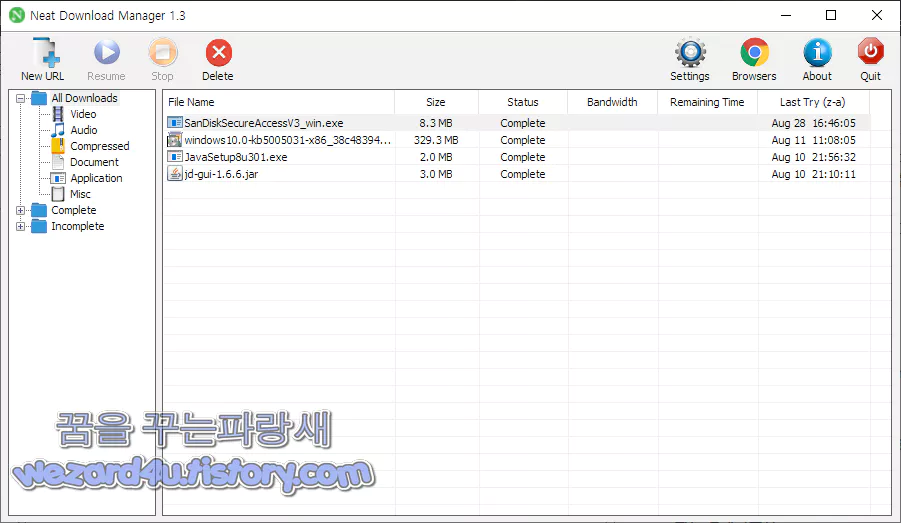Sort by the Size column header
Screen dimensions: 901x523
[x=436, y=102]
